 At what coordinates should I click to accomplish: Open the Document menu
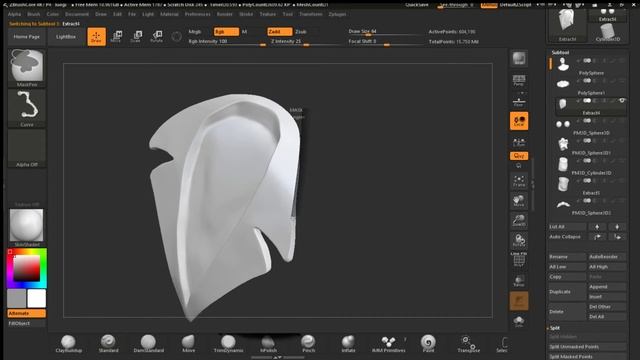(77, 14)
